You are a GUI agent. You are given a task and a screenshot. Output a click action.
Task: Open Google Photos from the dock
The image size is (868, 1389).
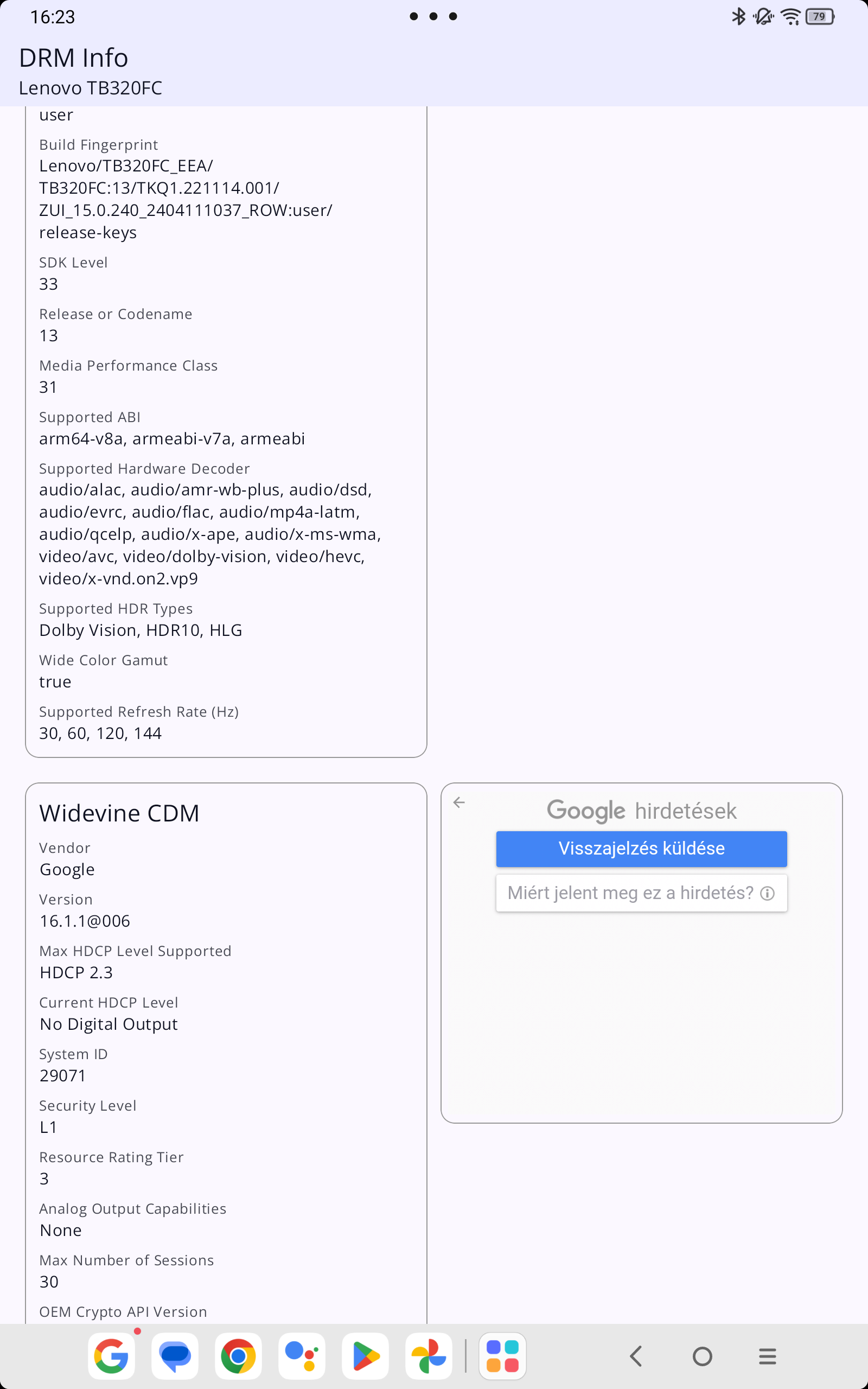click(x=429, y=1356)
